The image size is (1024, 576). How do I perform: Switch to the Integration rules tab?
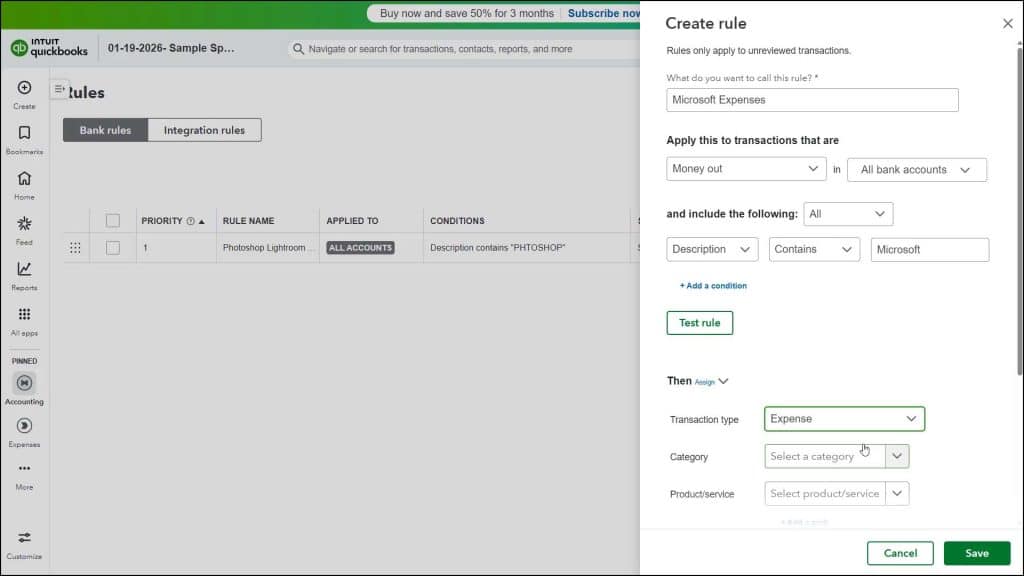pos(204,129)
